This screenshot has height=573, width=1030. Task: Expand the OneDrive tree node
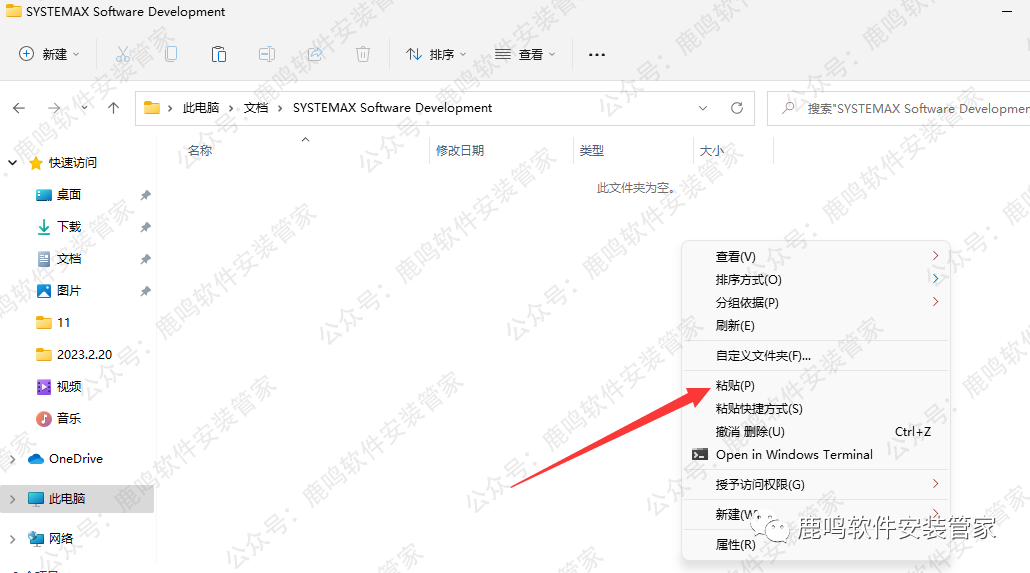tap(12, 459)
